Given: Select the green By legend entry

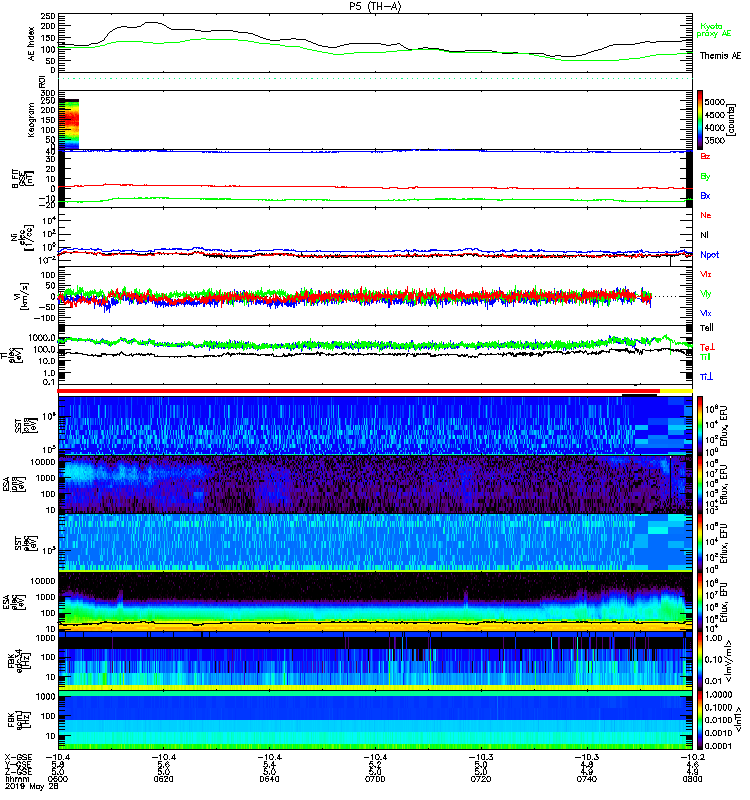Looking at the screenshot, I should tap(705, 177).
